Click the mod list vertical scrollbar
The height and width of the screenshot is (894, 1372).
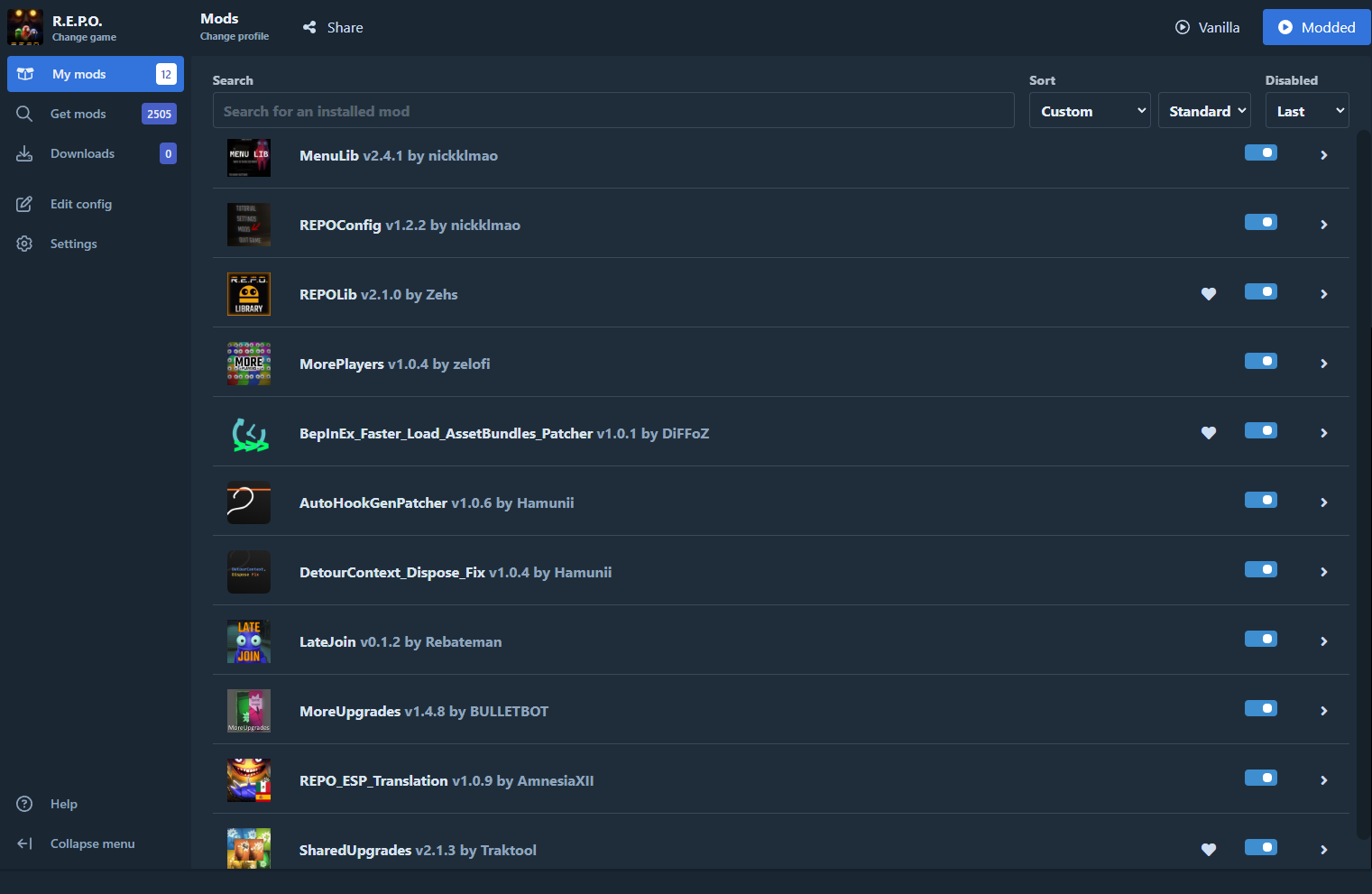[x=1364, y=485]
